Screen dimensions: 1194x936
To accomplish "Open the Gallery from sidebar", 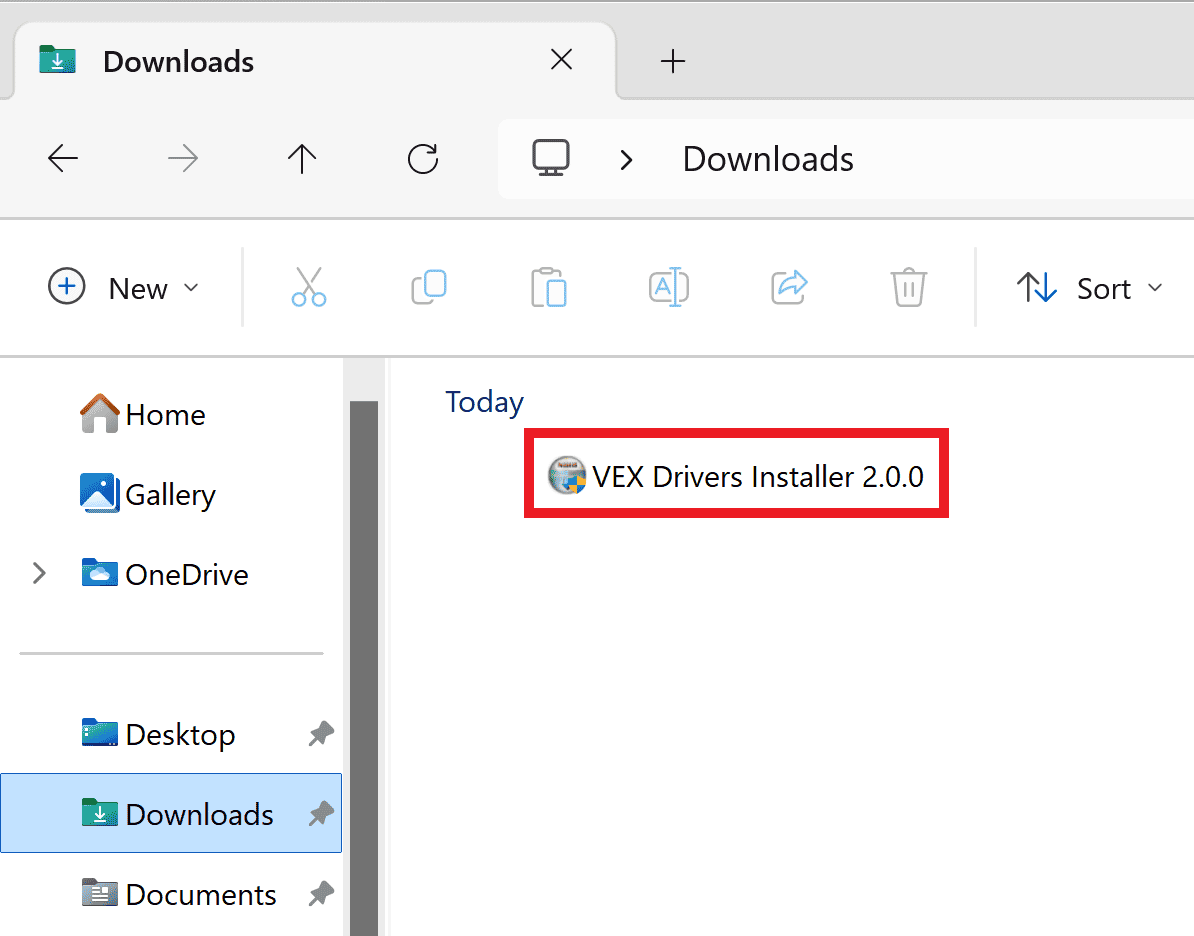I will pos(170,494).
